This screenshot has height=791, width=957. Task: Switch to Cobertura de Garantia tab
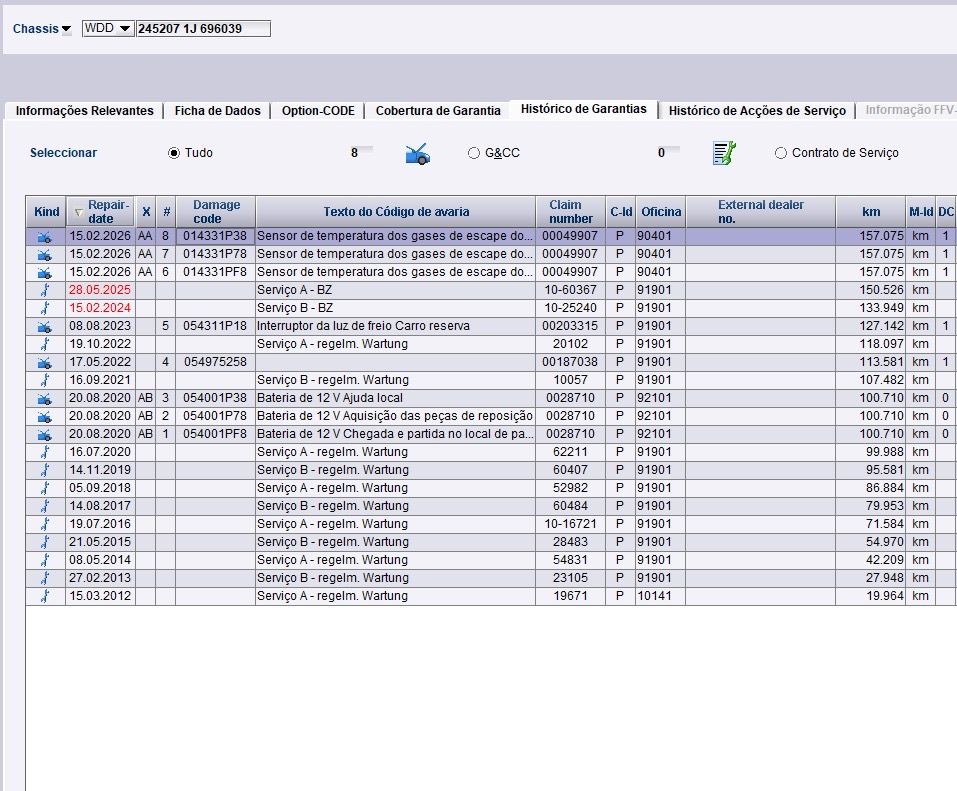click(438, 110)
